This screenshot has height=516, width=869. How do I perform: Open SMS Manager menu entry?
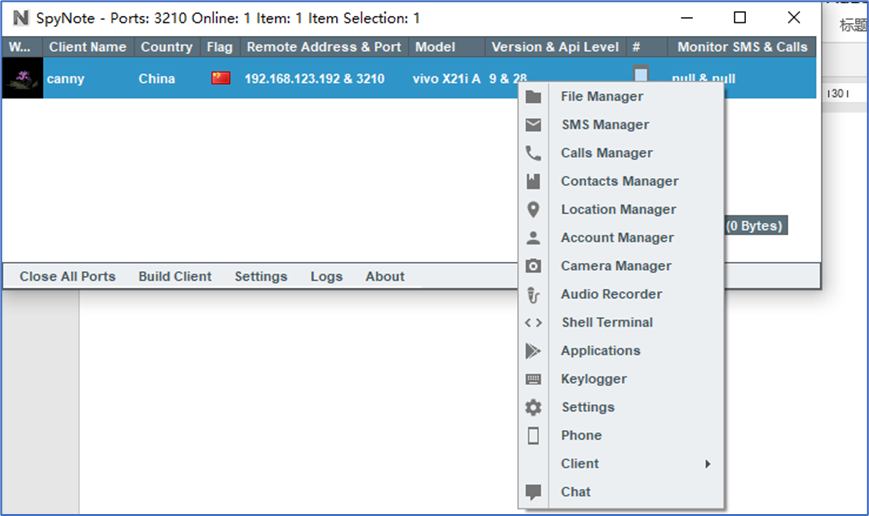[x=605, y=125]
